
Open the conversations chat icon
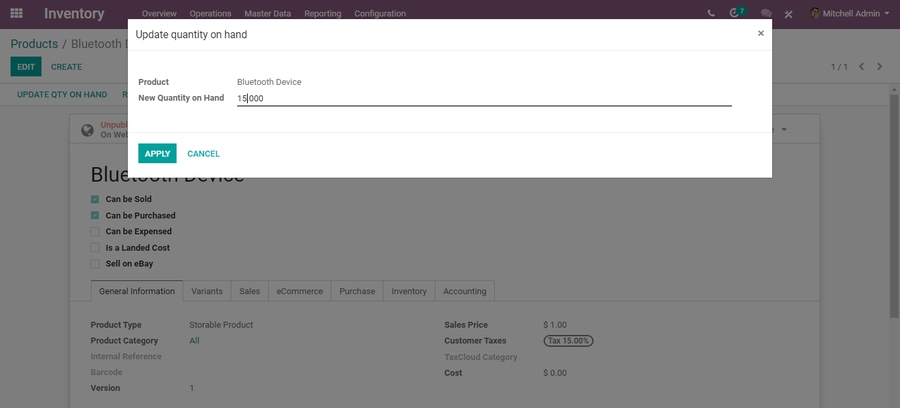[x=766, y=14]
